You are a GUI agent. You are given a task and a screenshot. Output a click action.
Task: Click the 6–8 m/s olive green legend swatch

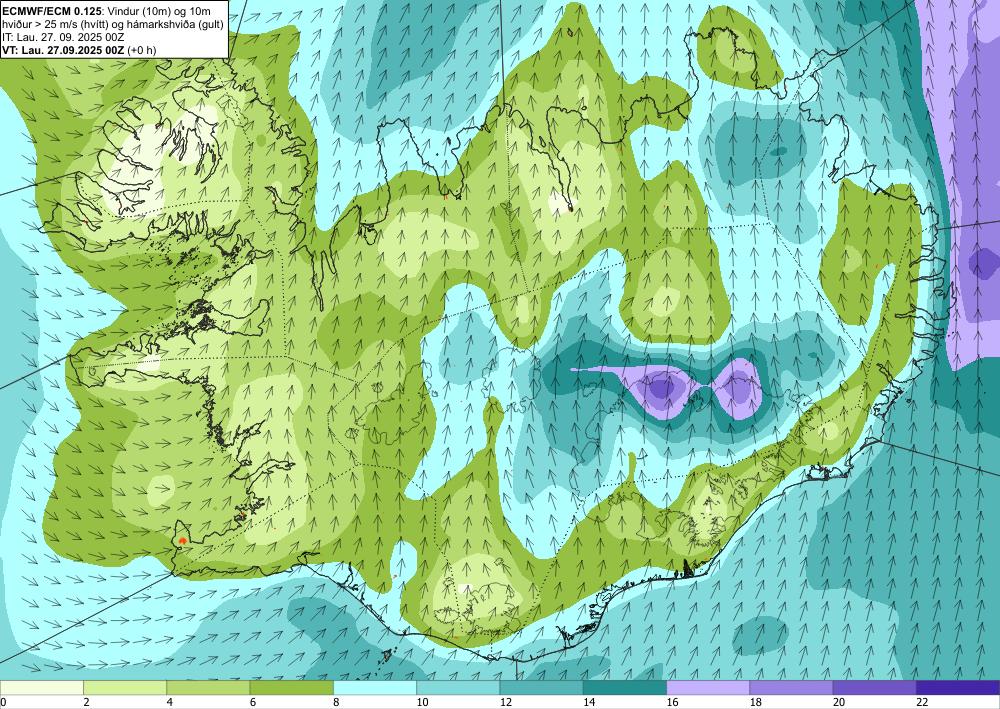tap(291, 688)
